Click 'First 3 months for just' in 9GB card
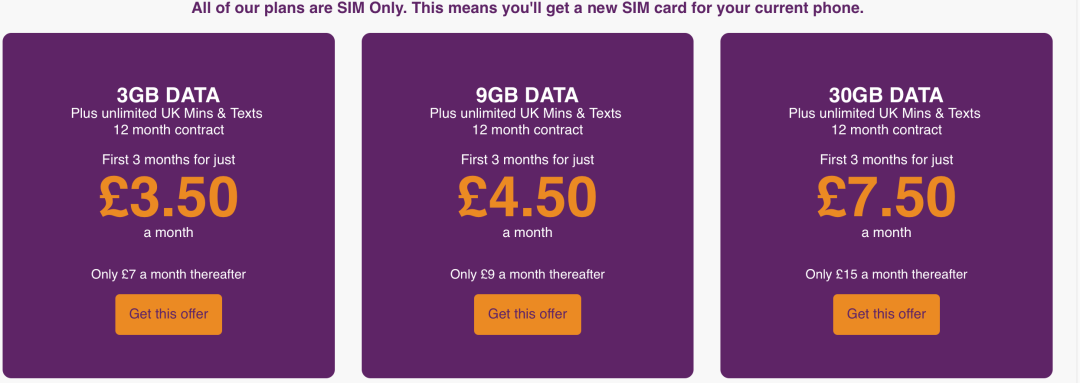This screenshot has width=1080, height=383. [528, 160]
